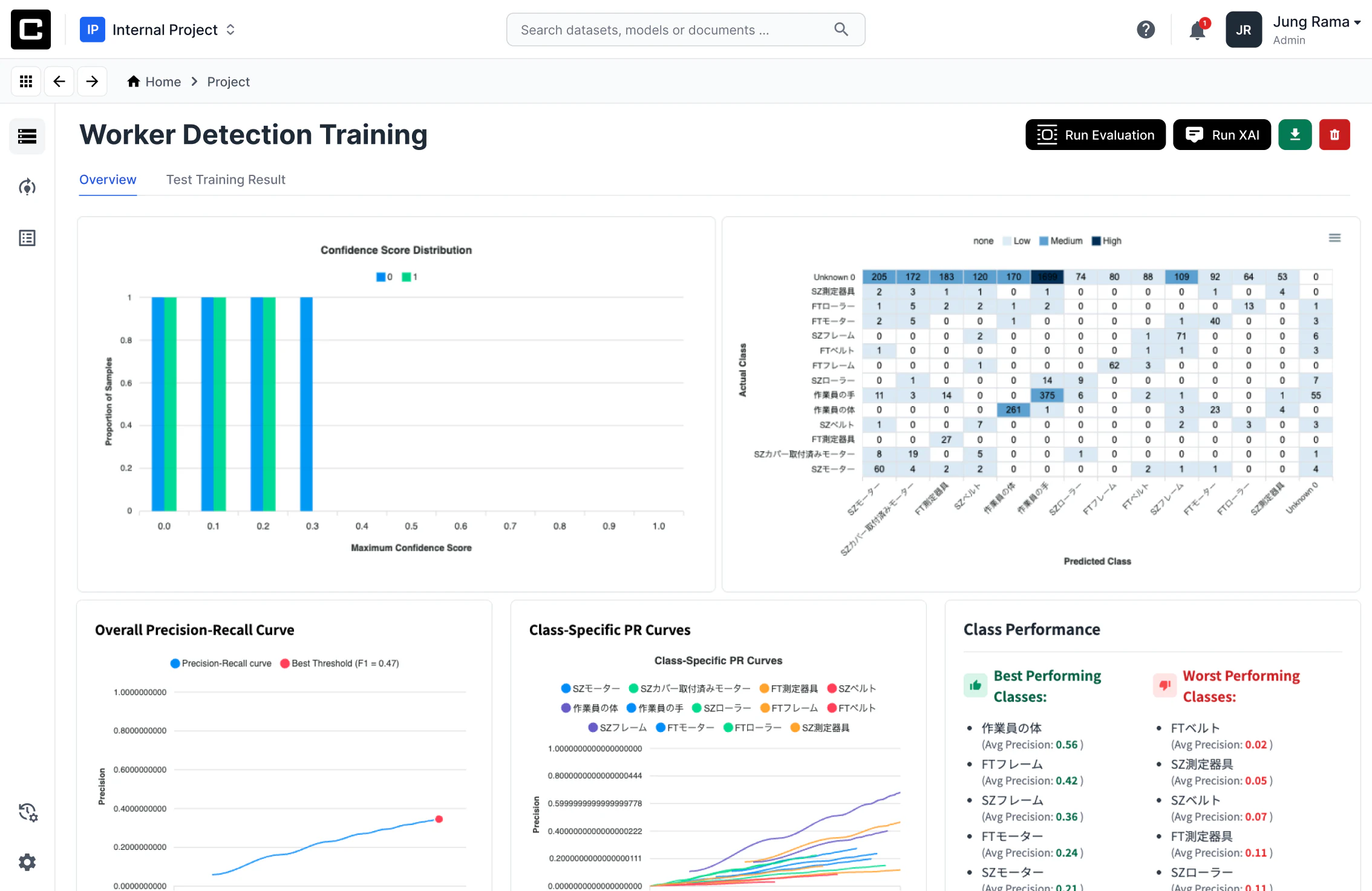This screenshot has width=1372, height=891.
Task: Click the thumbs up best performing icon
Action: click(975, 685)
